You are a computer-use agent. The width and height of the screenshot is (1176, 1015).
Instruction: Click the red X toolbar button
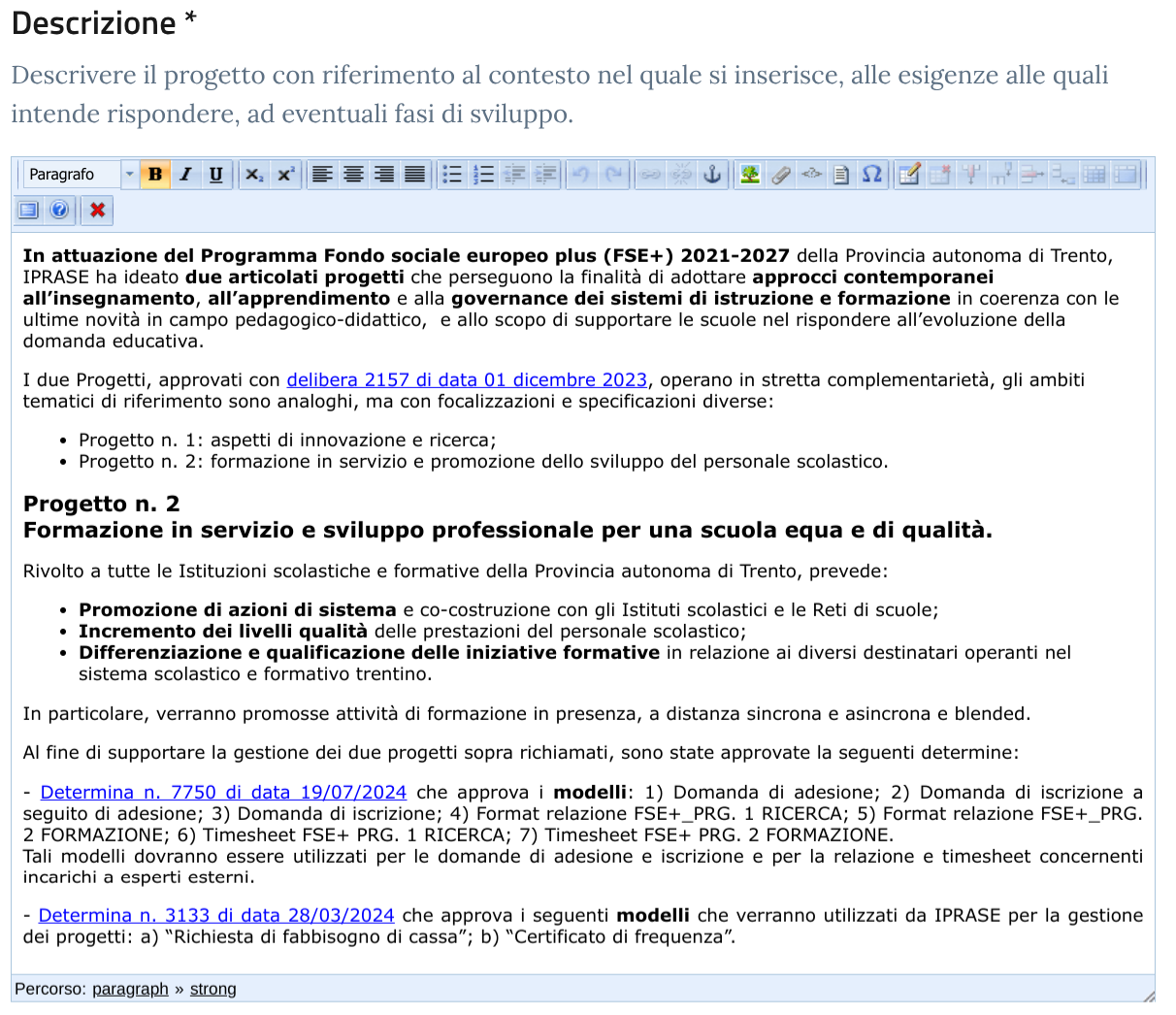97,210
